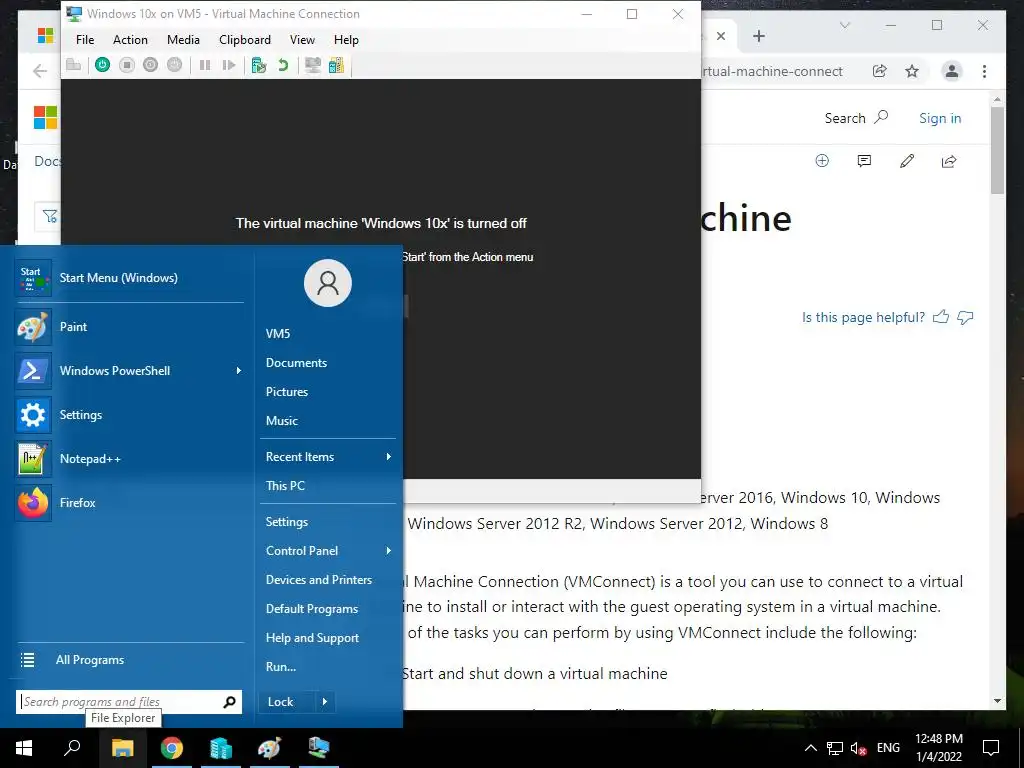Open the Clipboard menu
Image resolution: width=1024 pixels, height=768 pixels.
(x=245, y=40)
